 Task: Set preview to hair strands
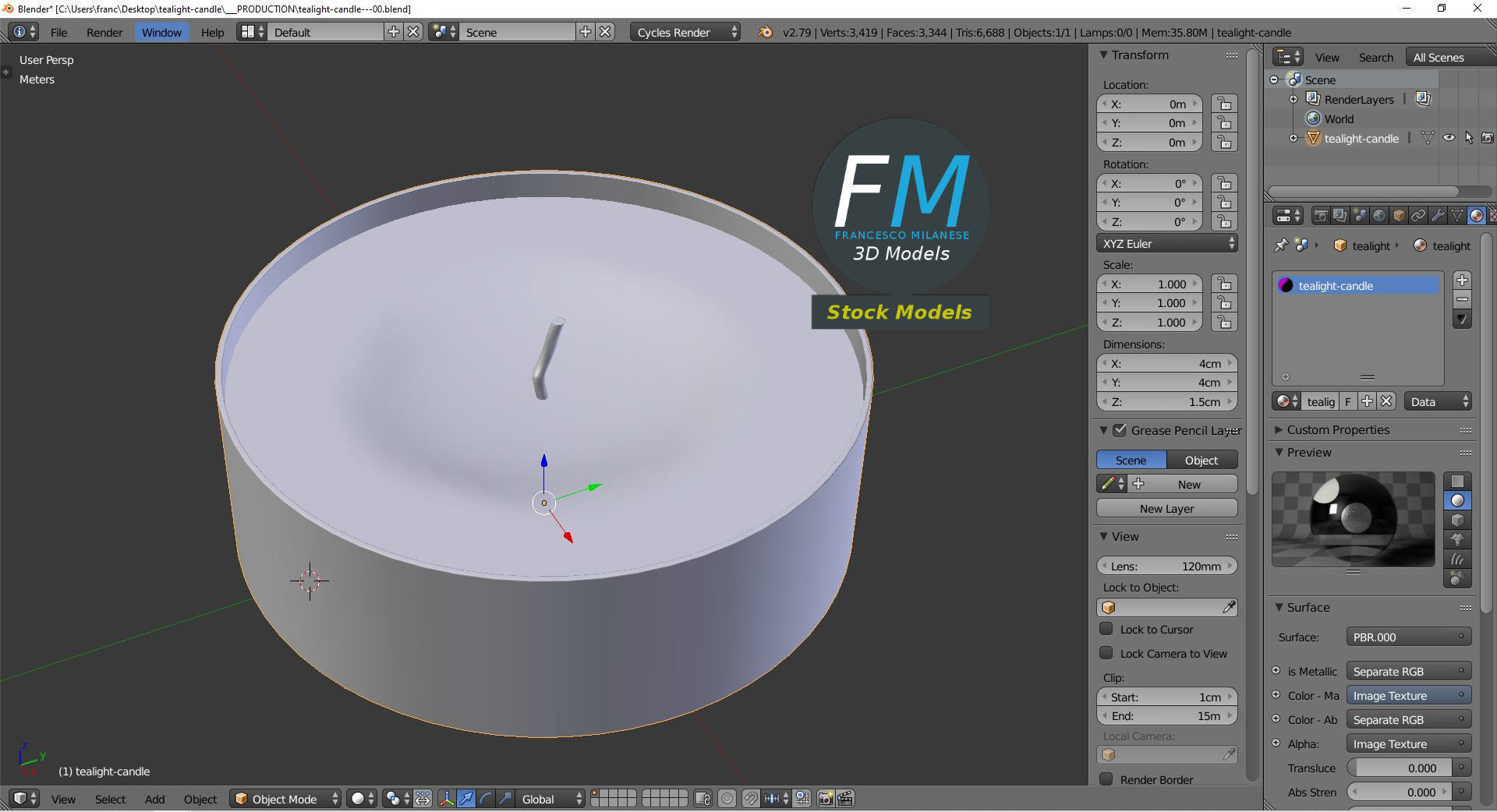(1457, 559)
